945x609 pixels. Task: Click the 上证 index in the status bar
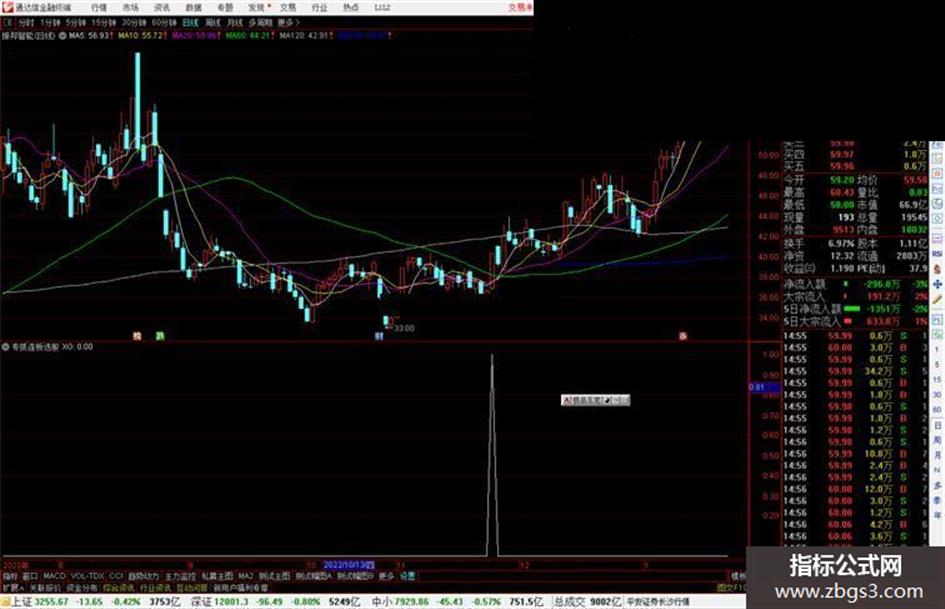pos(21,601)
